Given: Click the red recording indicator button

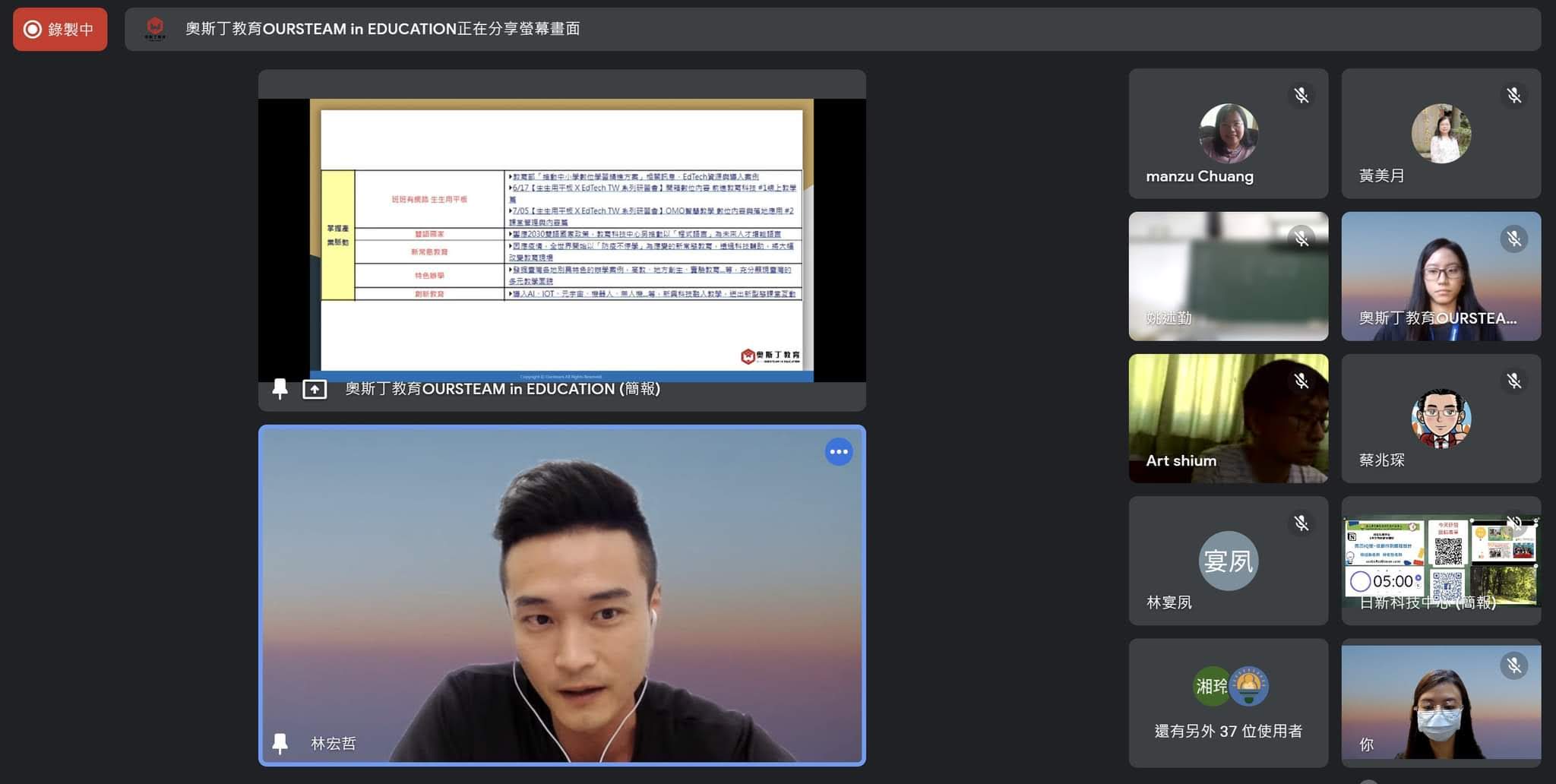Looking at the screenshot, I should (60, 30).
